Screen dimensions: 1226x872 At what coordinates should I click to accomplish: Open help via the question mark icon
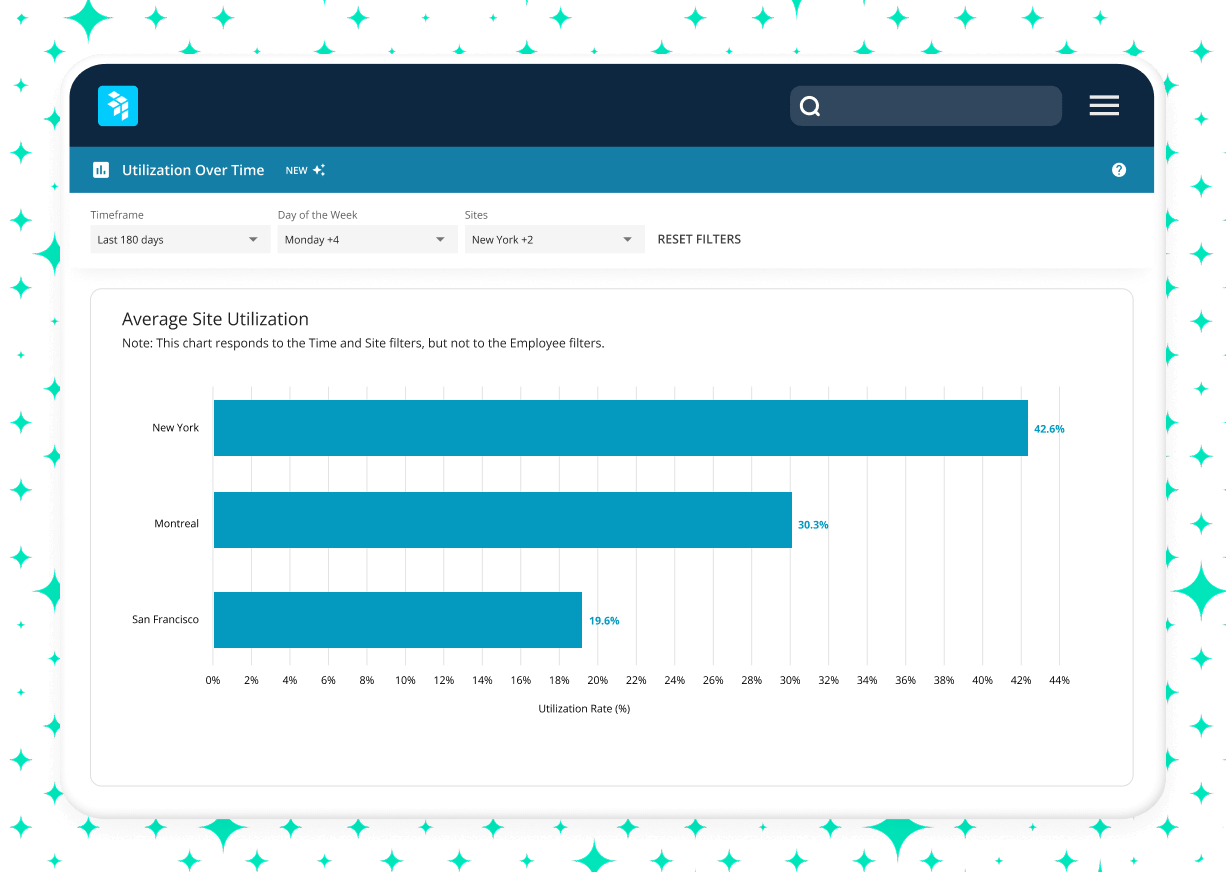coord(1119,170)
